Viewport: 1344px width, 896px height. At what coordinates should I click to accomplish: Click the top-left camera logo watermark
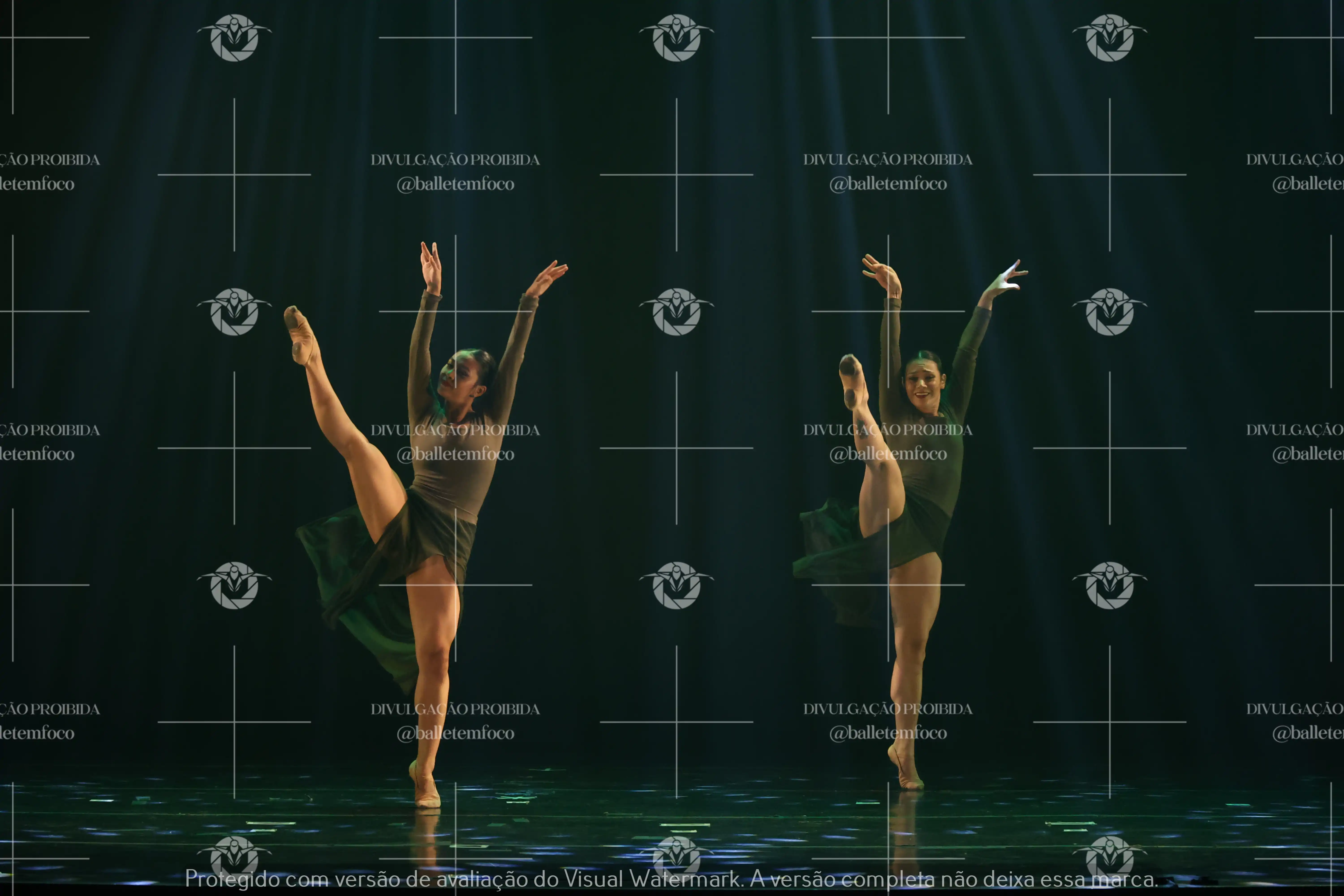[234, 38]
